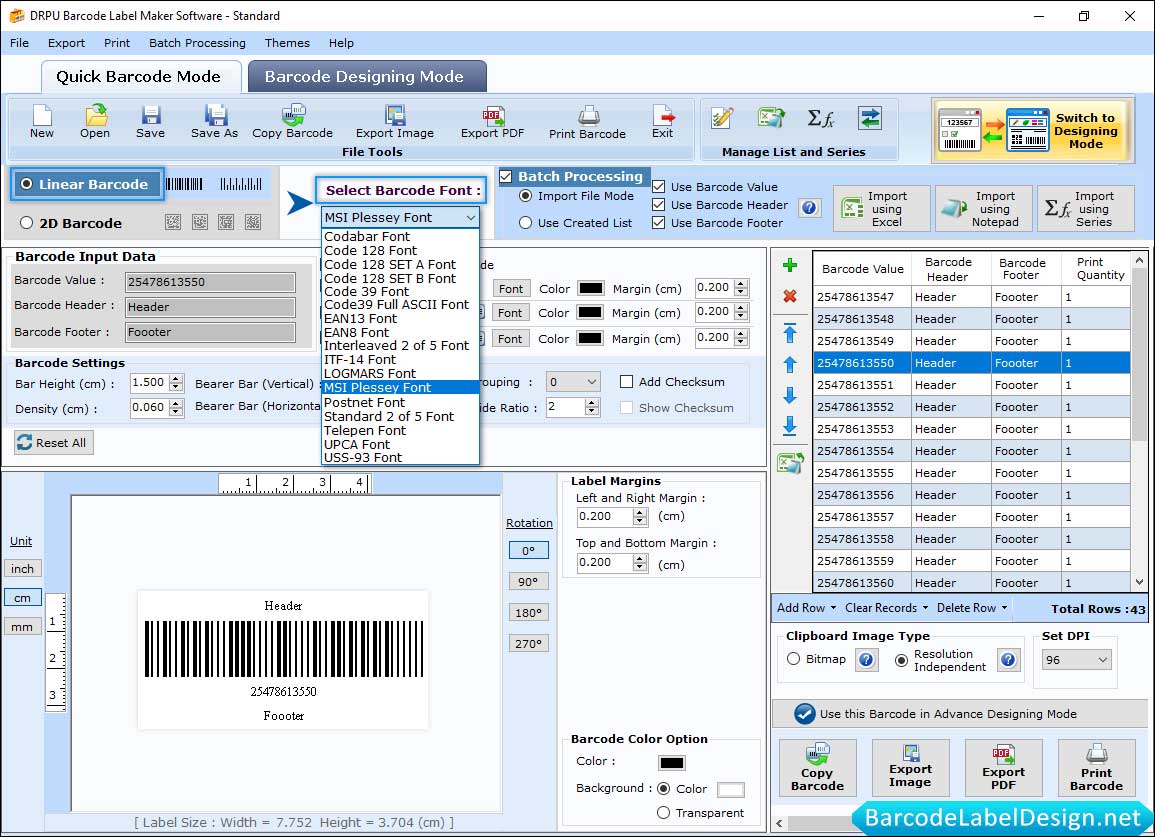This screenshot has height=837, width=1155.
Task: Pick EAN13 Font from font list
Action: (x=401, y=318)
